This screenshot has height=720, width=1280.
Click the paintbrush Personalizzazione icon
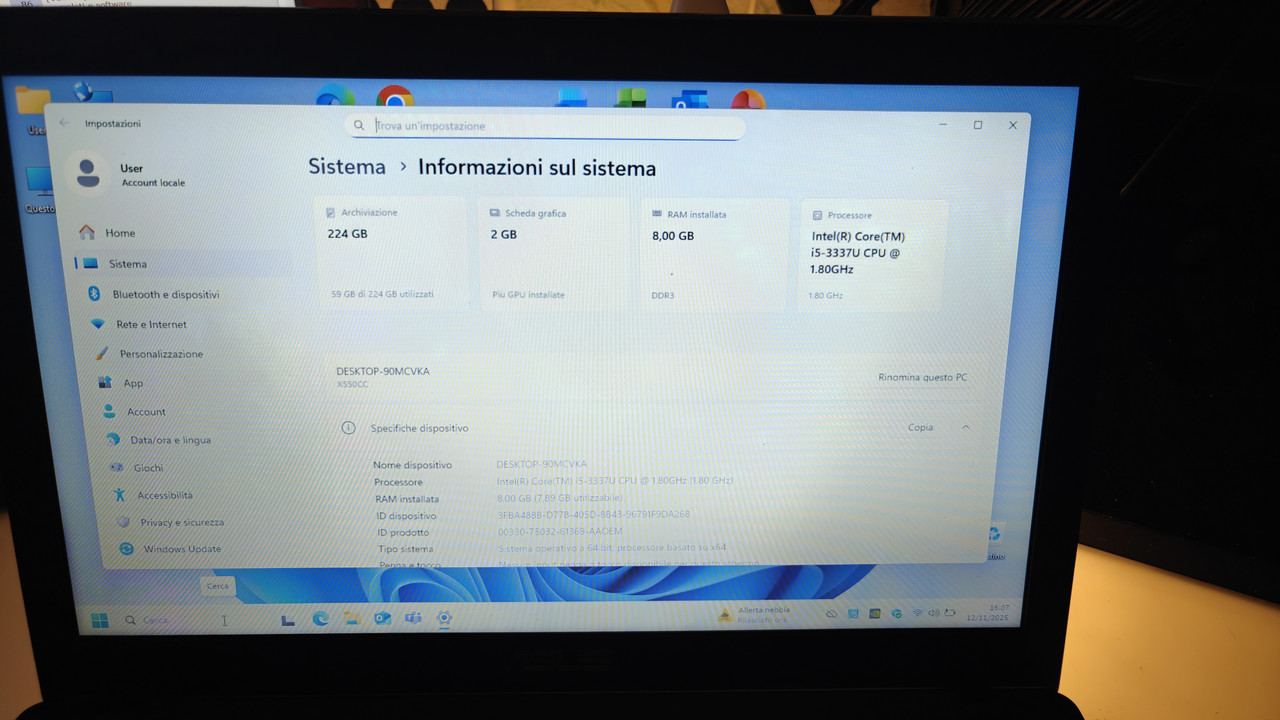[101, 354]
